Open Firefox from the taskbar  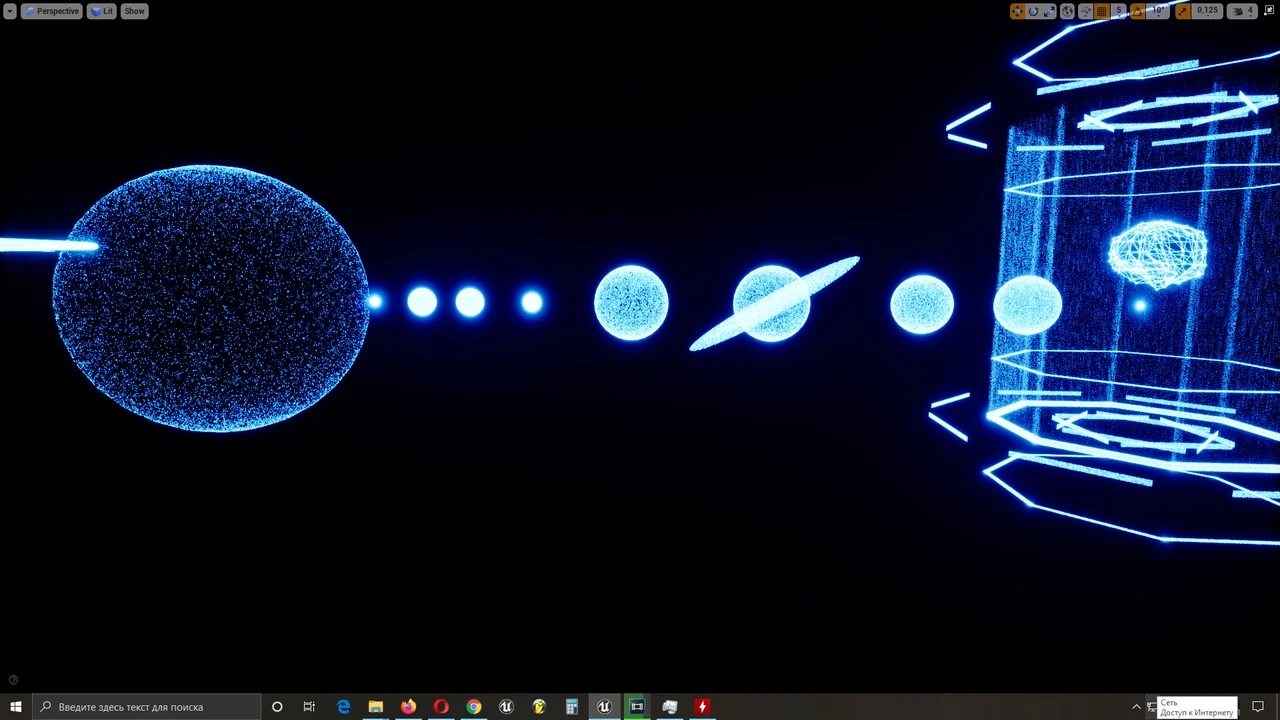[x=408, y=707]
